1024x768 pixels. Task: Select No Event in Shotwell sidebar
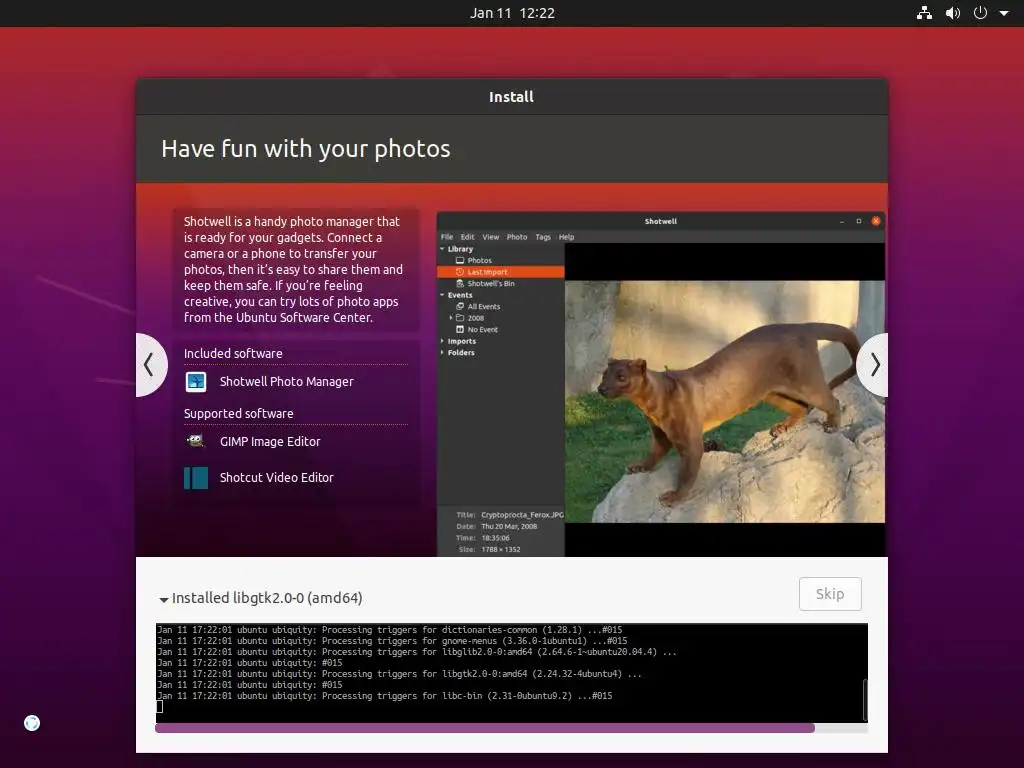click(x=482, y=330)
